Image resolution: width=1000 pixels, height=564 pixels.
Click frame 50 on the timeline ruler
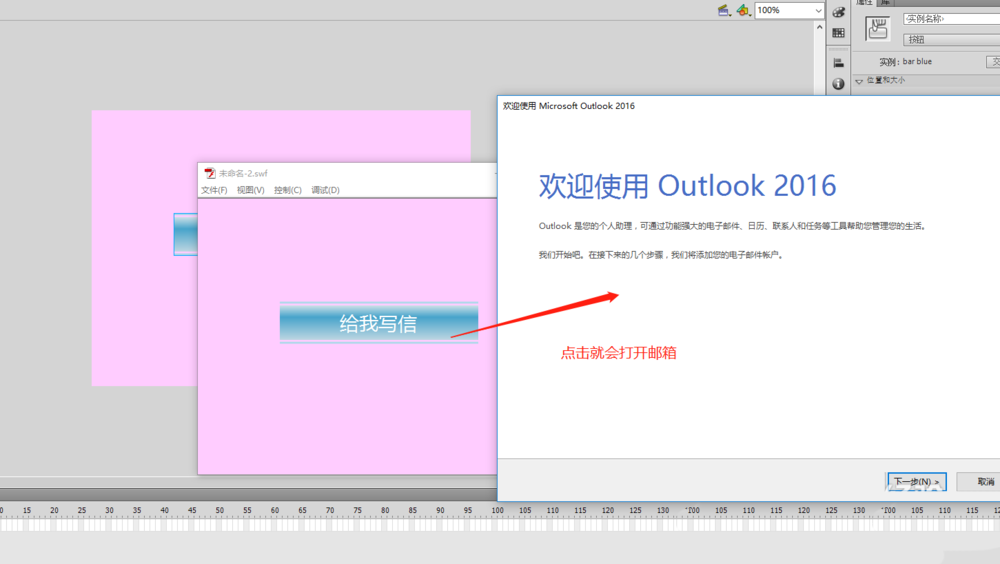219,510
